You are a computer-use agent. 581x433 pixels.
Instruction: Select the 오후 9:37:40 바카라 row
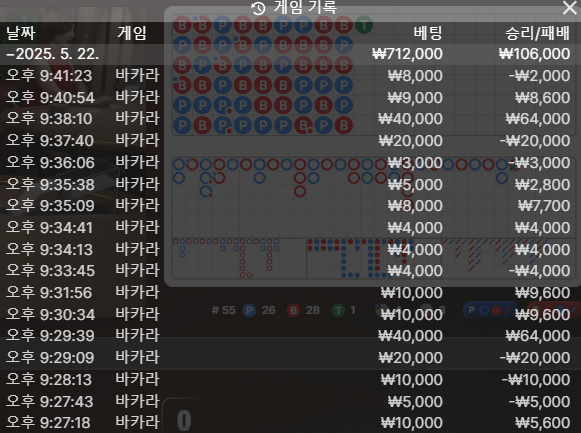(290, 141)
